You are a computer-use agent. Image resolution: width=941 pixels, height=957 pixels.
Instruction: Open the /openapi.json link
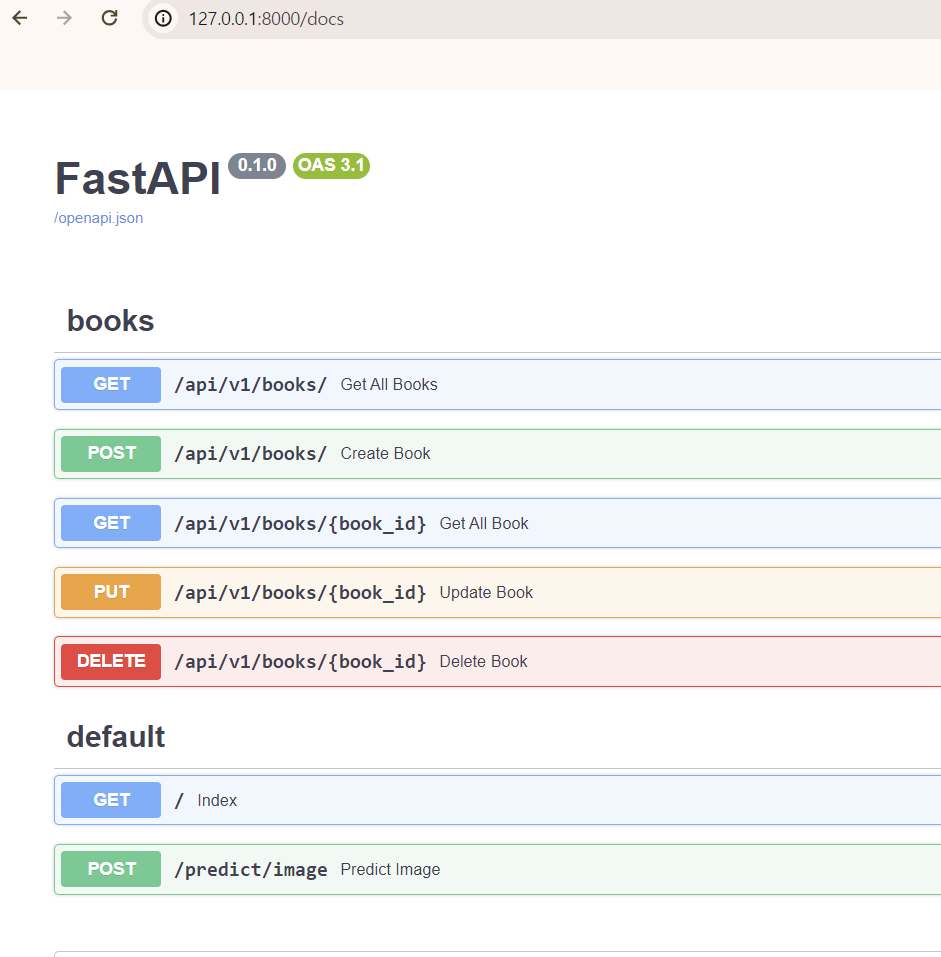pyautogui.click(x=99, y=218)
